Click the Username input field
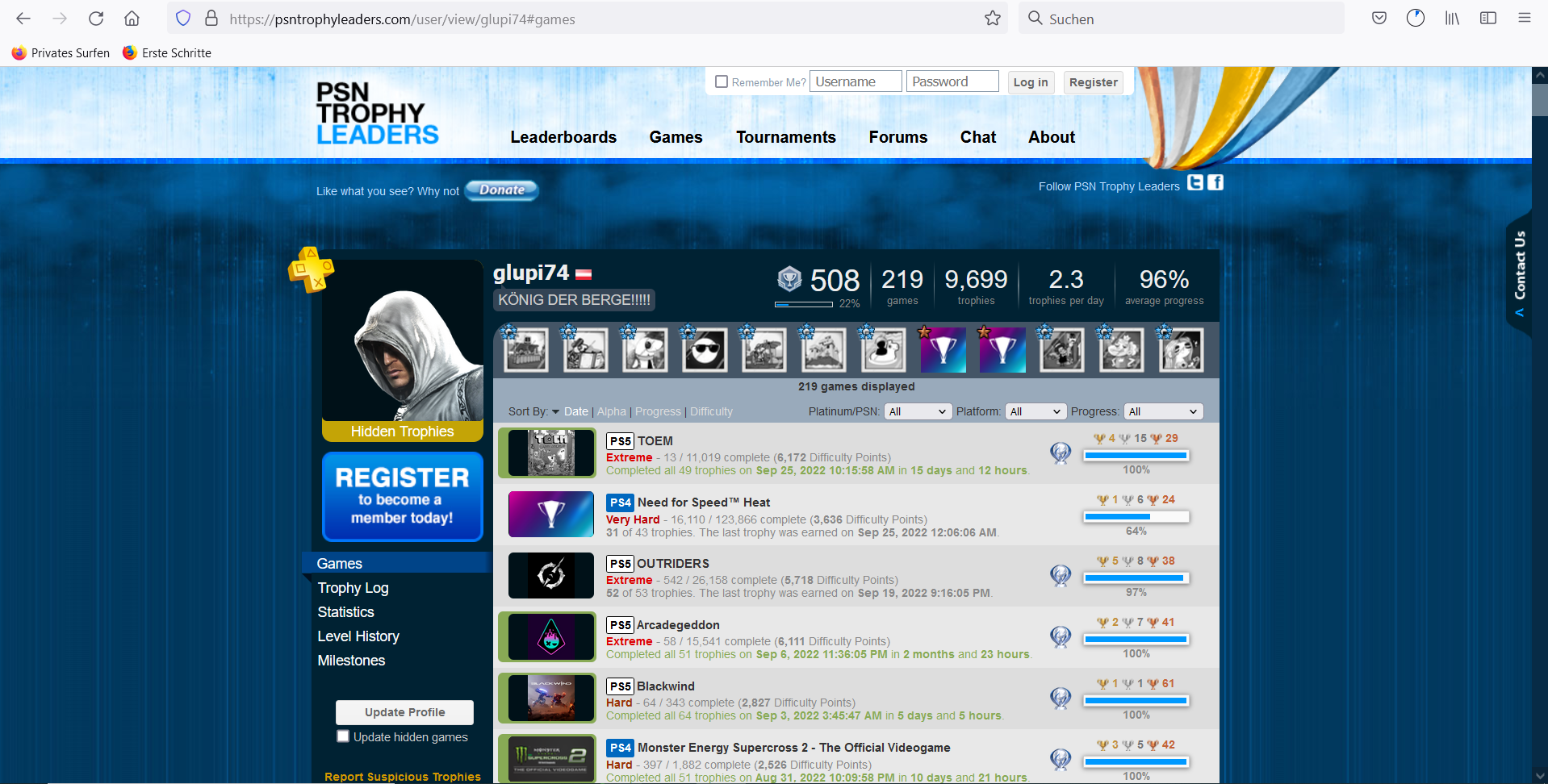This screenshot has height=784, width=1548. 856,81
